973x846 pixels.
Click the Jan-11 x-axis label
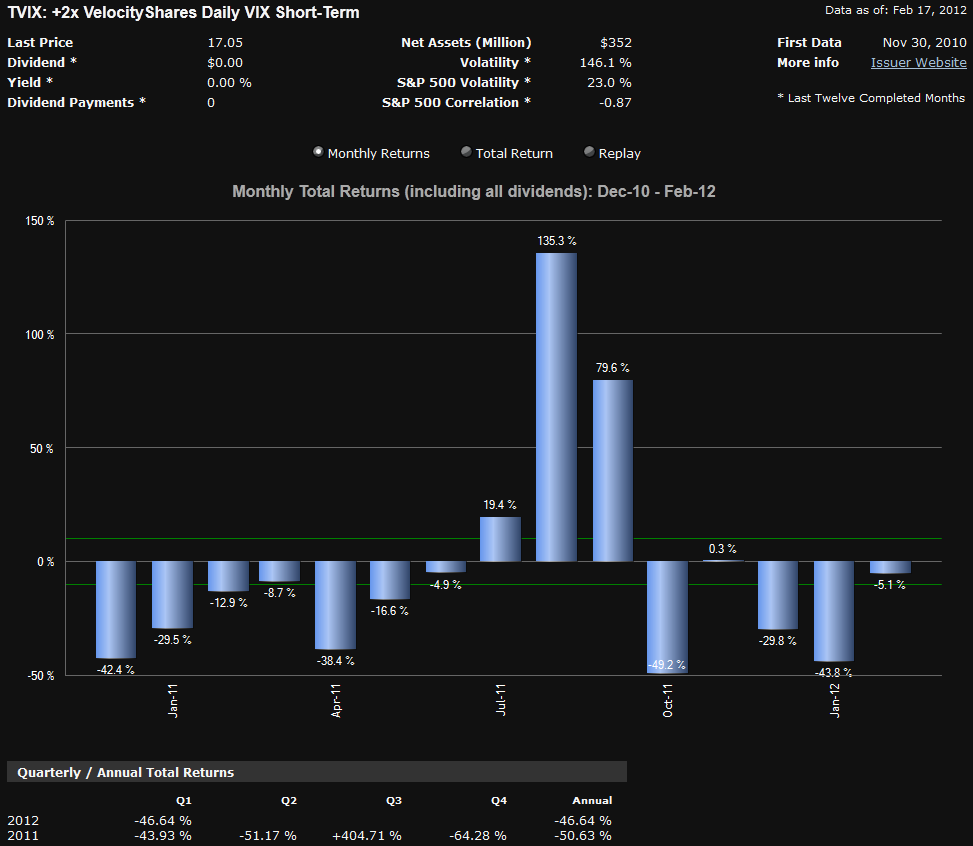pos(173,701)
